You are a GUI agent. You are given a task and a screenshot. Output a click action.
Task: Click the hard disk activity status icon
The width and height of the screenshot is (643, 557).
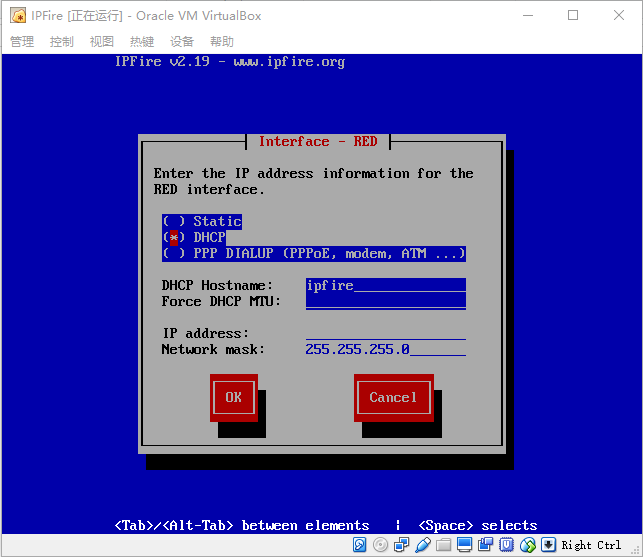360,545
